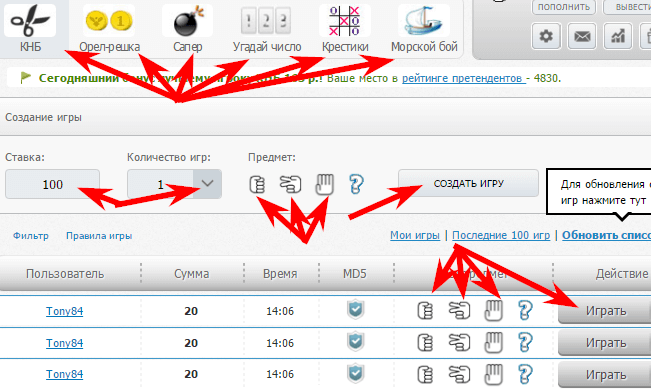
Task: Expand the Количество игр dropdown
Action: tap(207, 183)
